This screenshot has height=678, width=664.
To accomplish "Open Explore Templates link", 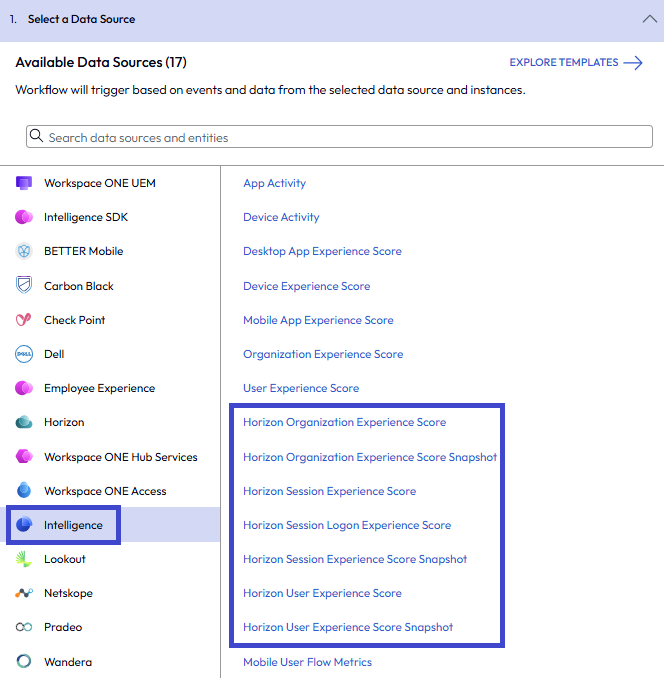I will coord(576,63).
